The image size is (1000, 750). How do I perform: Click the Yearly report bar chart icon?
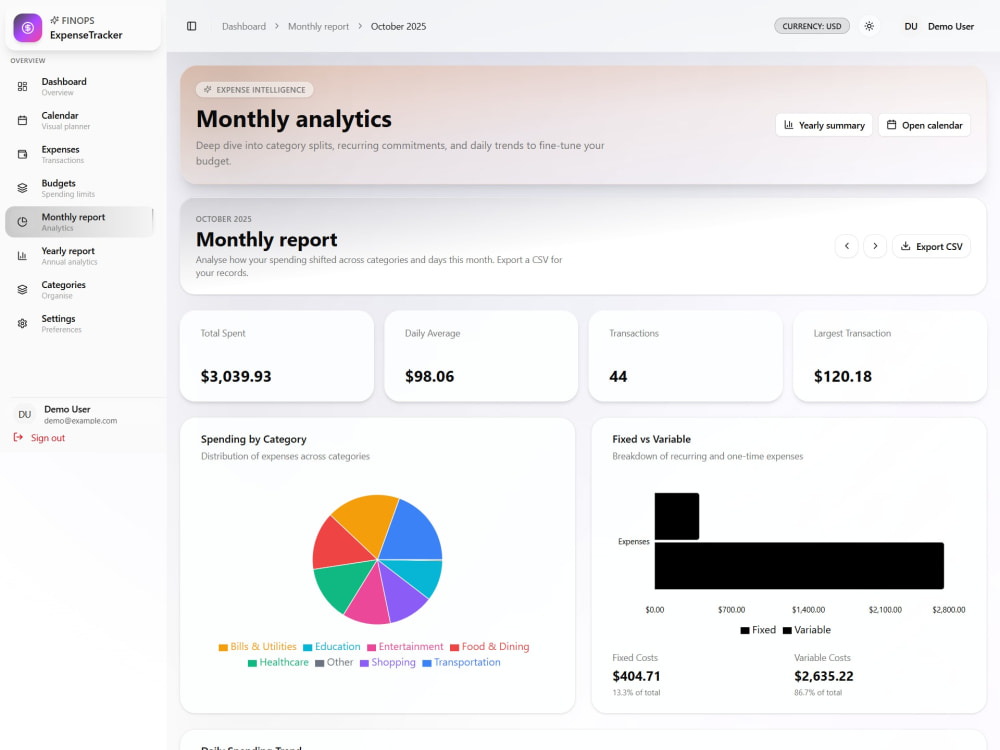point(22,256)
